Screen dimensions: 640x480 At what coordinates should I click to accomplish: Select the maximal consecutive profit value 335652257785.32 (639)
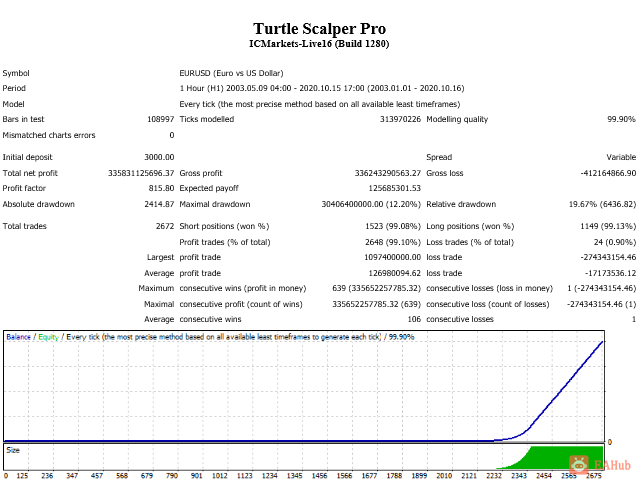pos(376,304)
